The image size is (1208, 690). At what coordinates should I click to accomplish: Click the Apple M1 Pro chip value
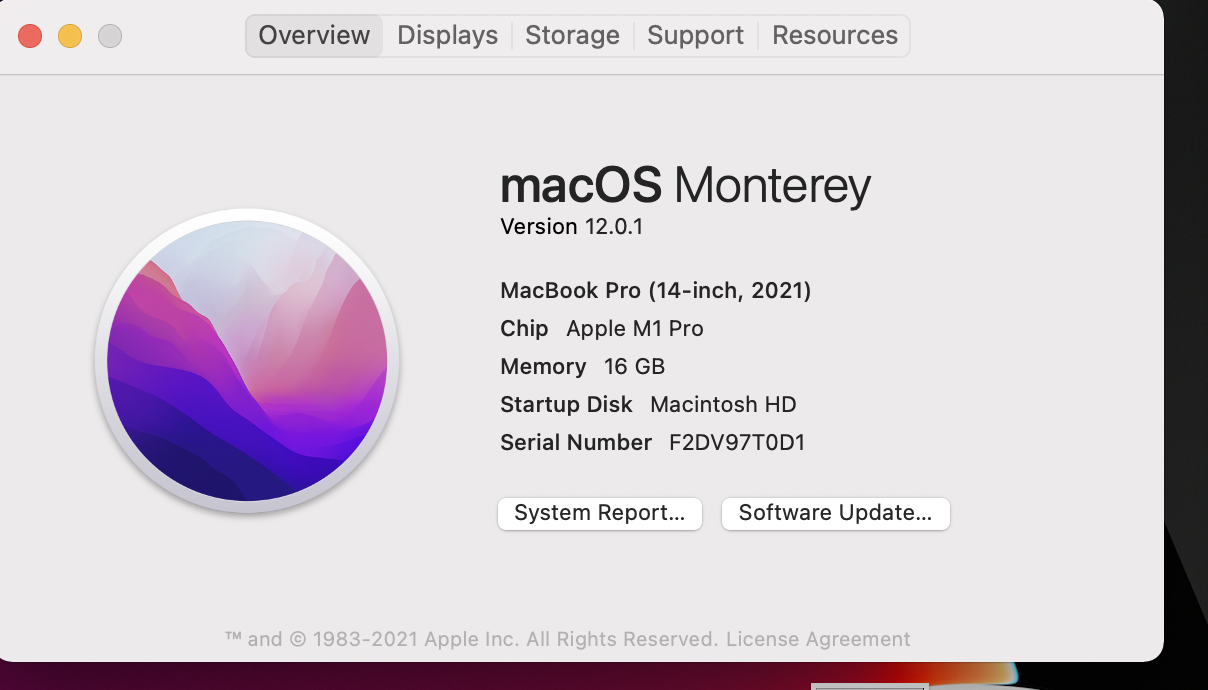[x=635, y=328]
